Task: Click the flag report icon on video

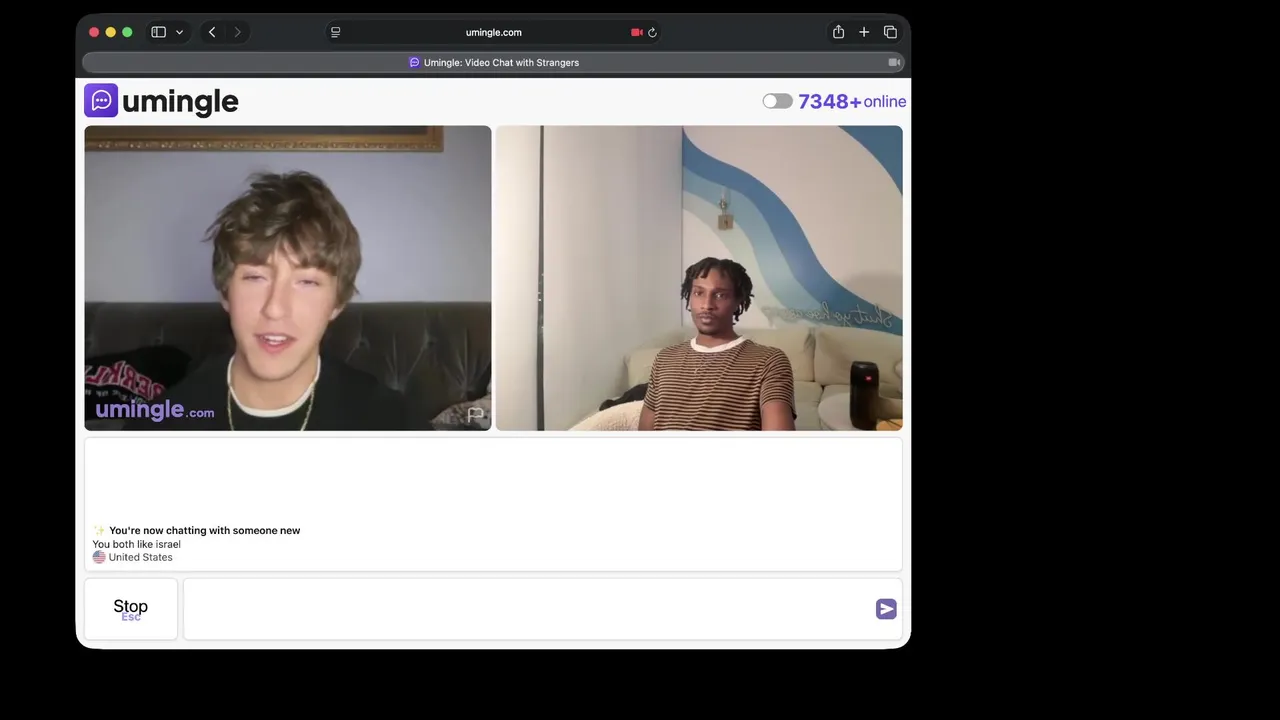Action: pos(475,414)
